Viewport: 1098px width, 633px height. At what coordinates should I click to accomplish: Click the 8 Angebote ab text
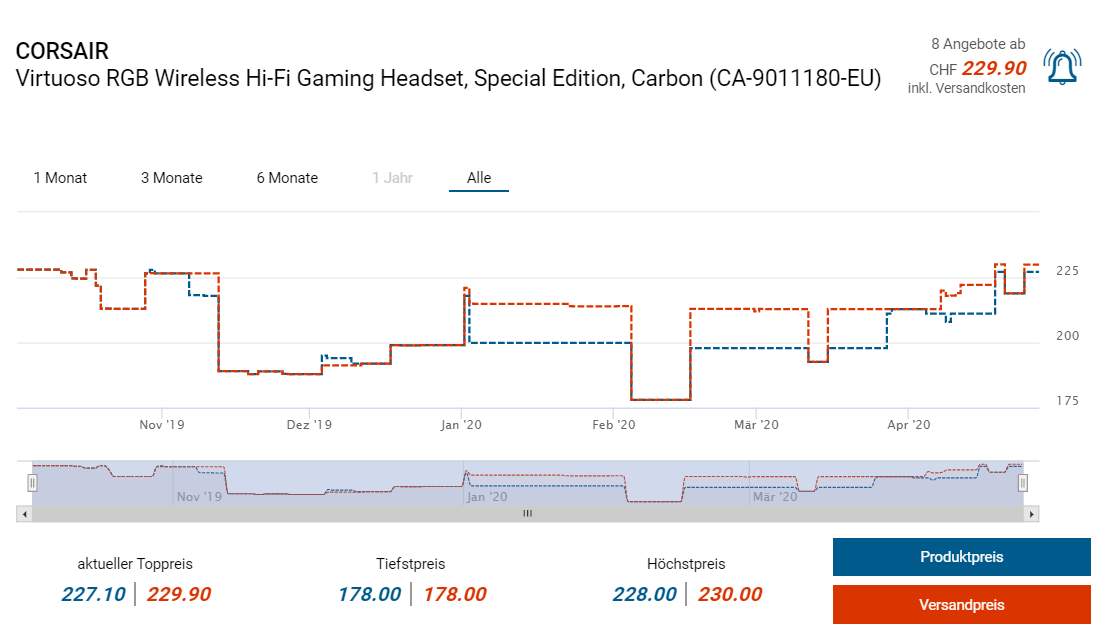977,44
